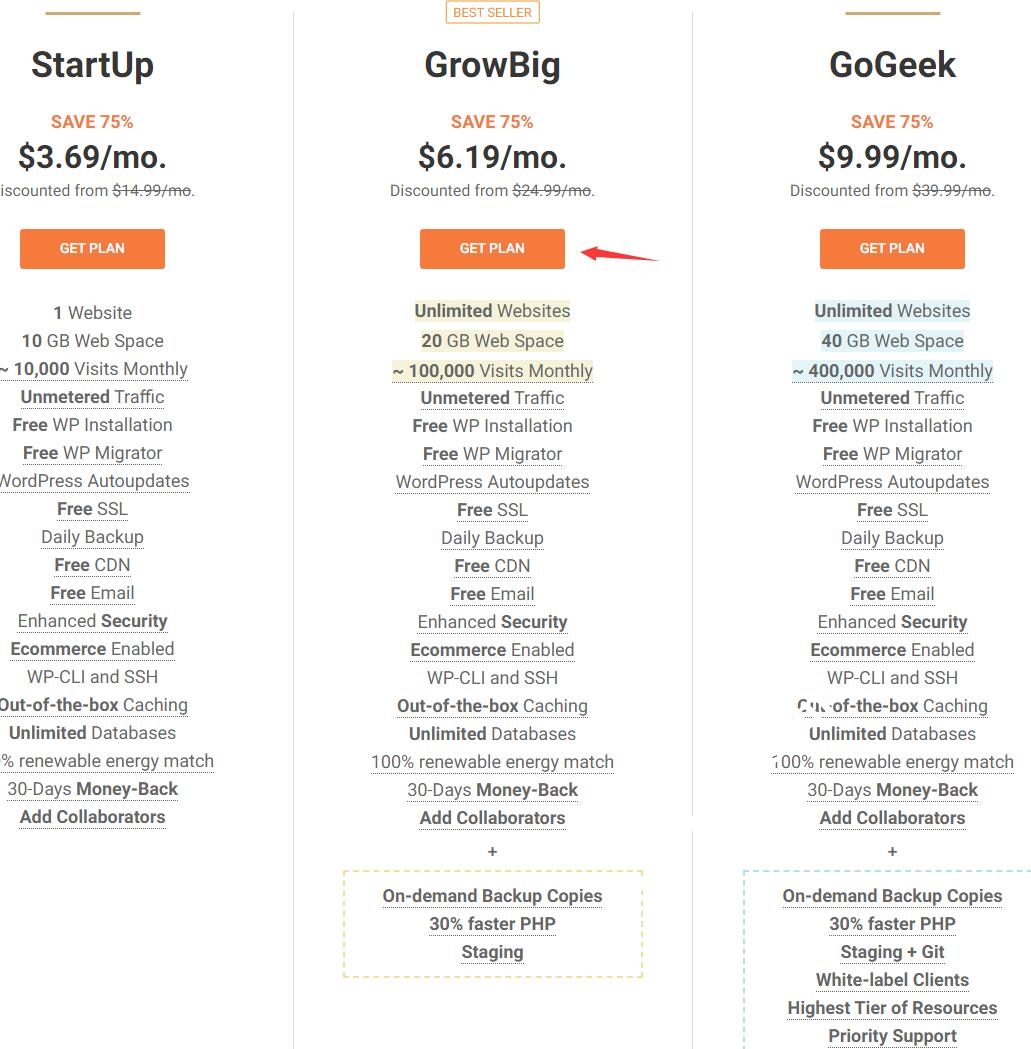
Task: Click GET PLAN under StartUp
Action: click(x=92, y=249)
